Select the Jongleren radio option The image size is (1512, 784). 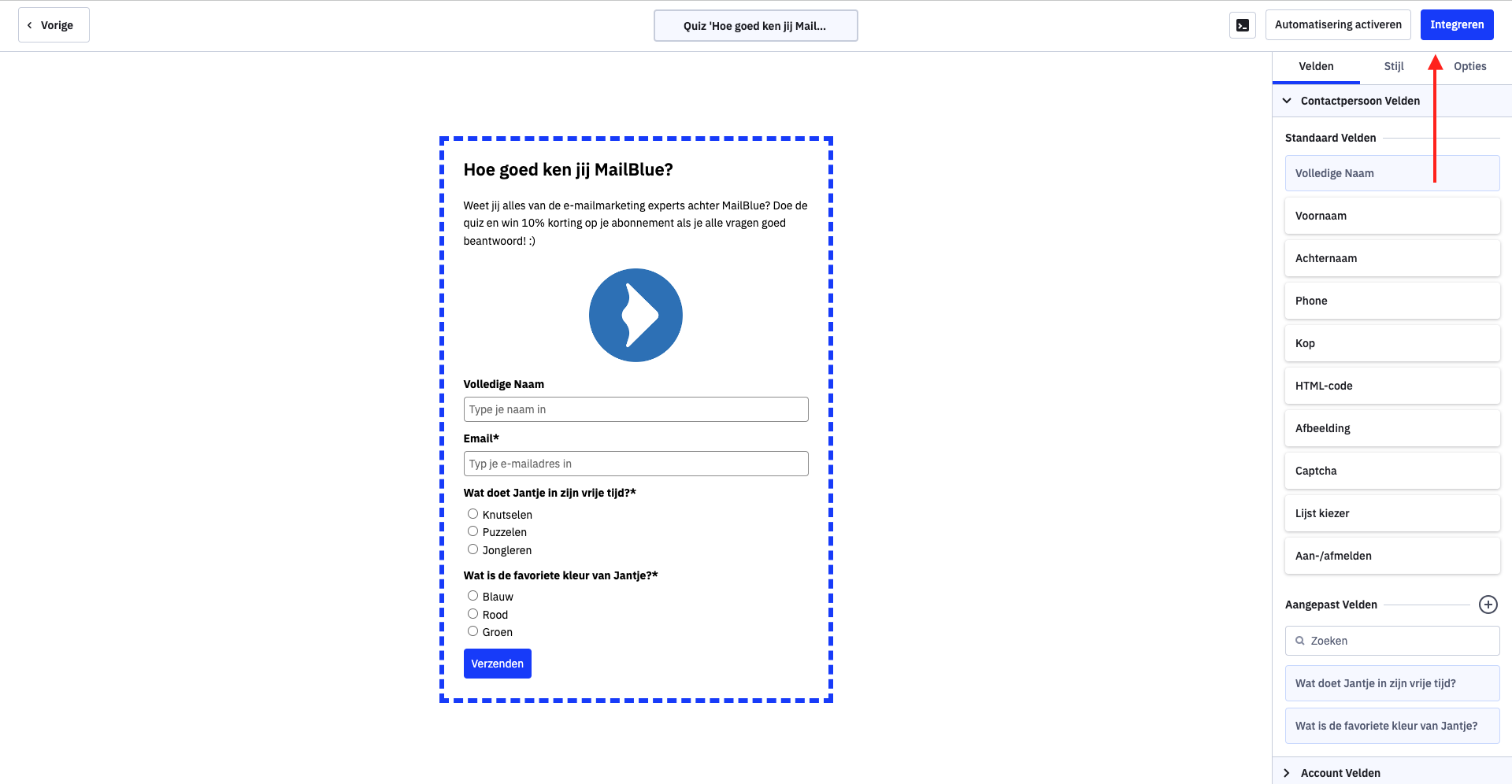[472, 549]
